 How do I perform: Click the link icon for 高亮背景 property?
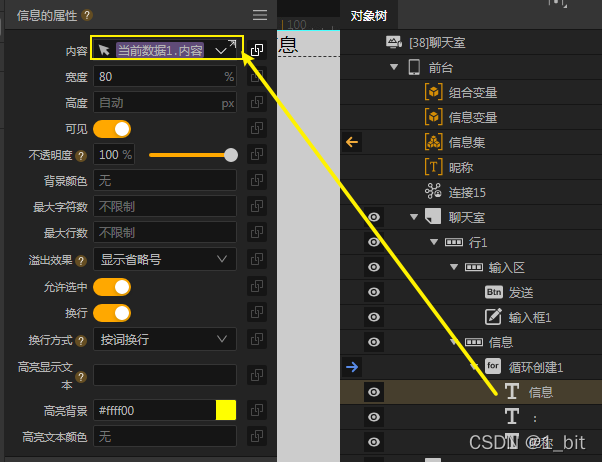257,410
